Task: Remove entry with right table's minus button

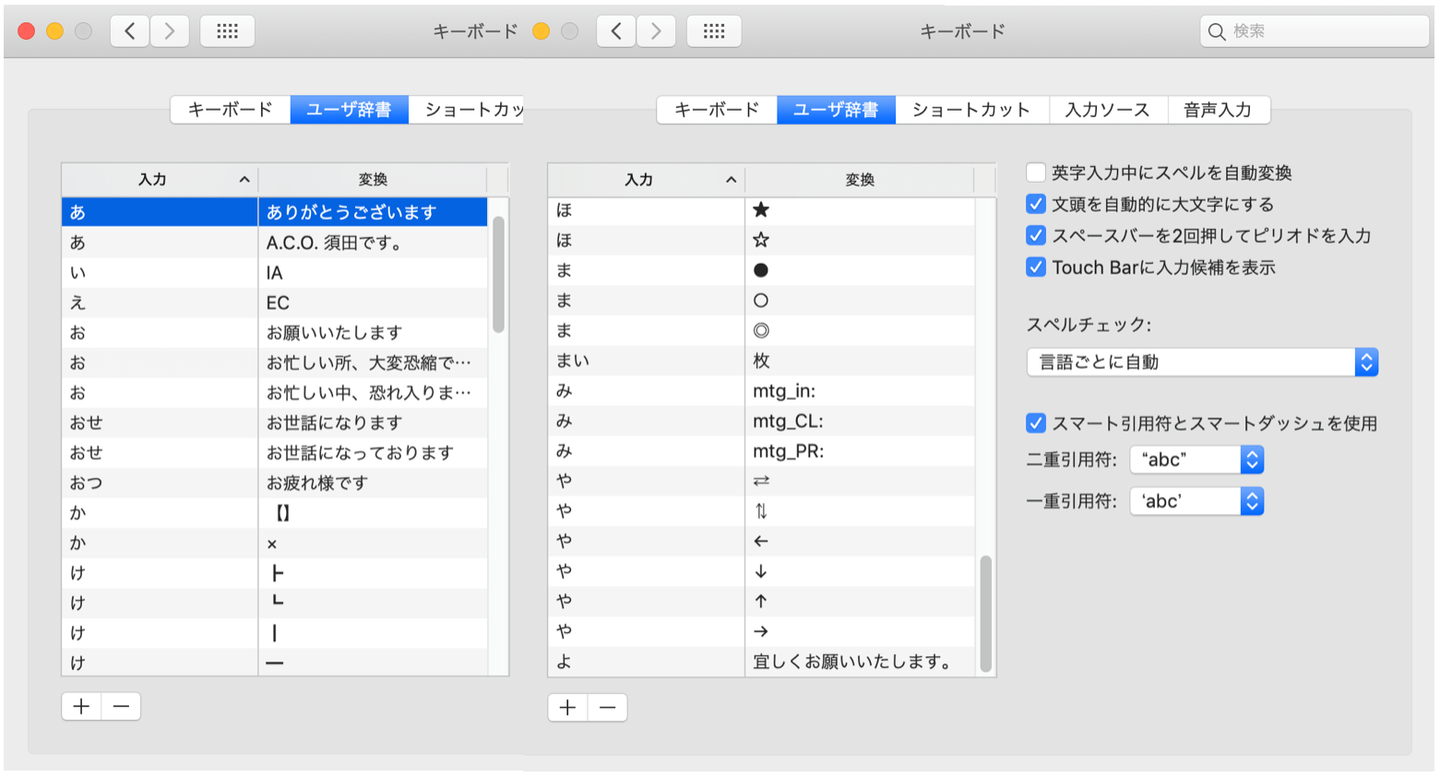Action: pos(607,707)
